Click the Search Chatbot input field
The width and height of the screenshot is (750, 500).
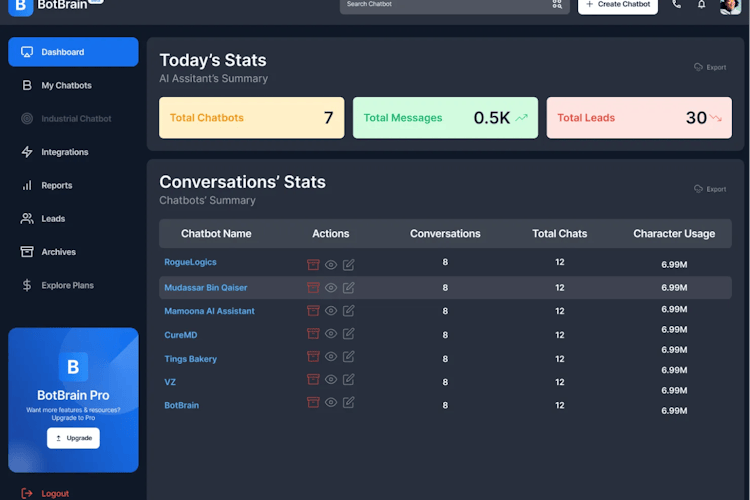point(445,5)
